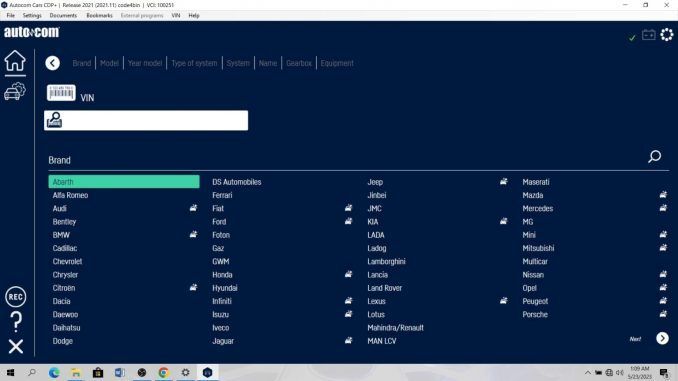
Task: Check the battery status icon
Action: 649,35
